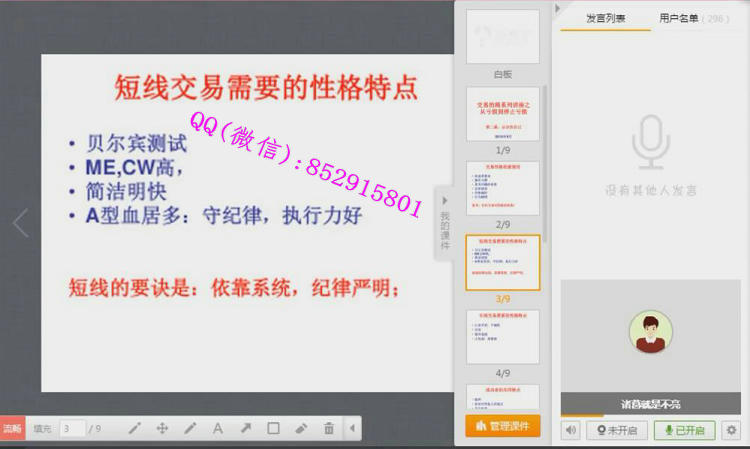Viewport: 750px width, 449px height.
Task: Collapse the drawing toolbar with left arrow
Action: coord(351,428)
